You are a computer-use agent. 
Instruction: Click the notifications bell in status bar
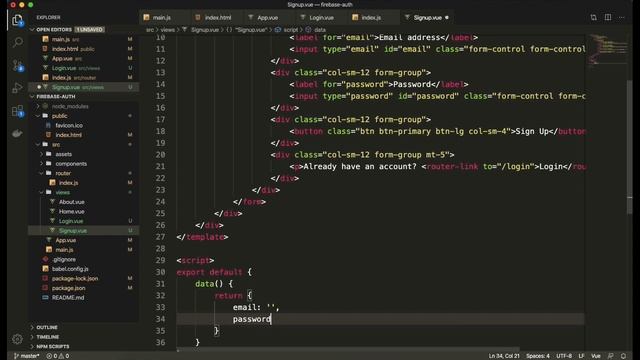pyautogui.click(x=623, y=356)
